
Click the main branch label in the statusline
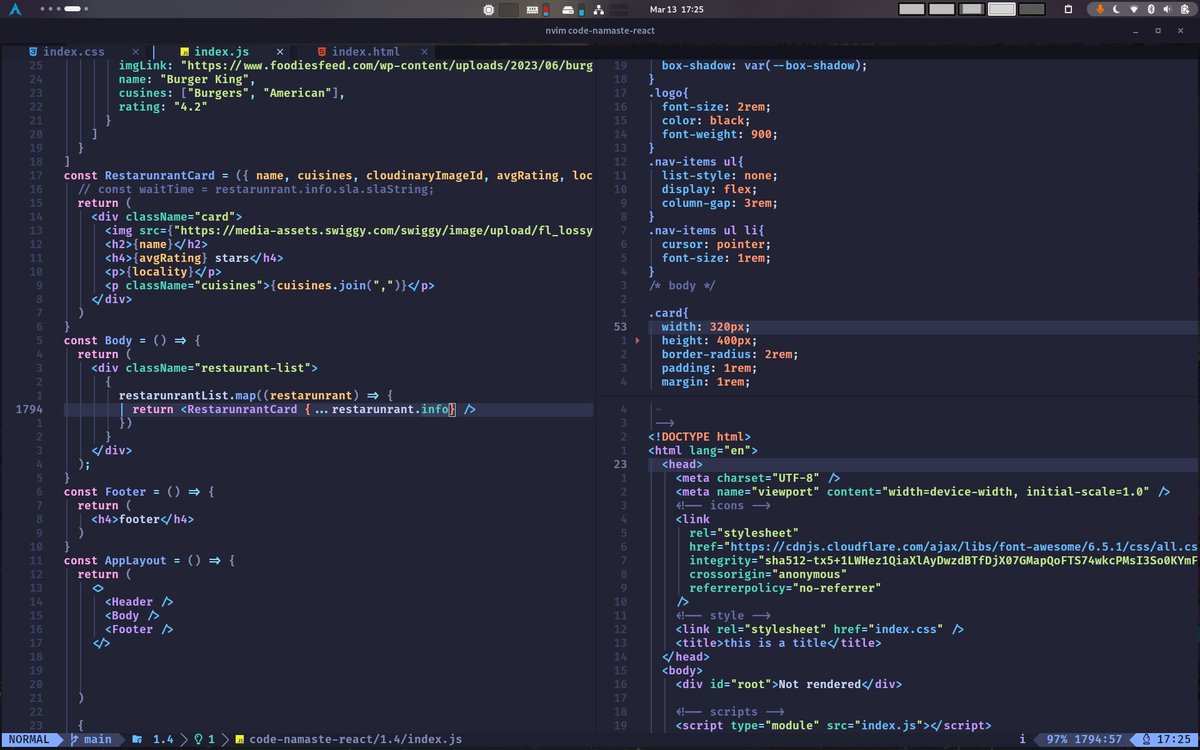[98, 740]
